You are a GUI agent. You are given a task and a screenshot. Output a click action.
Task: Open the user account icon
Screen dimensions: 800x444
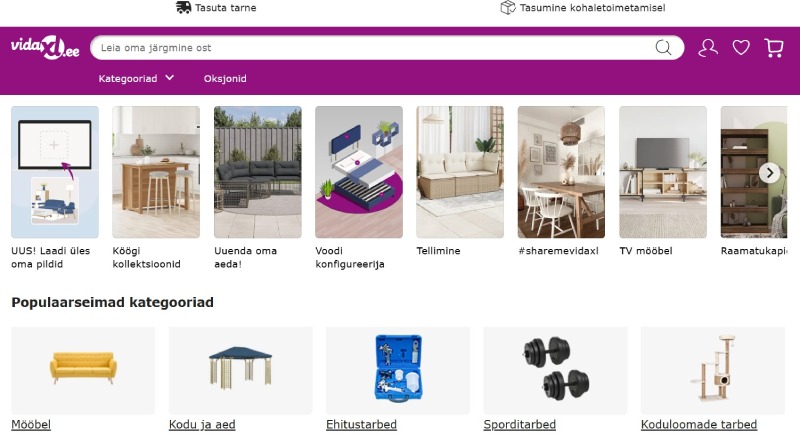point(708,47)
